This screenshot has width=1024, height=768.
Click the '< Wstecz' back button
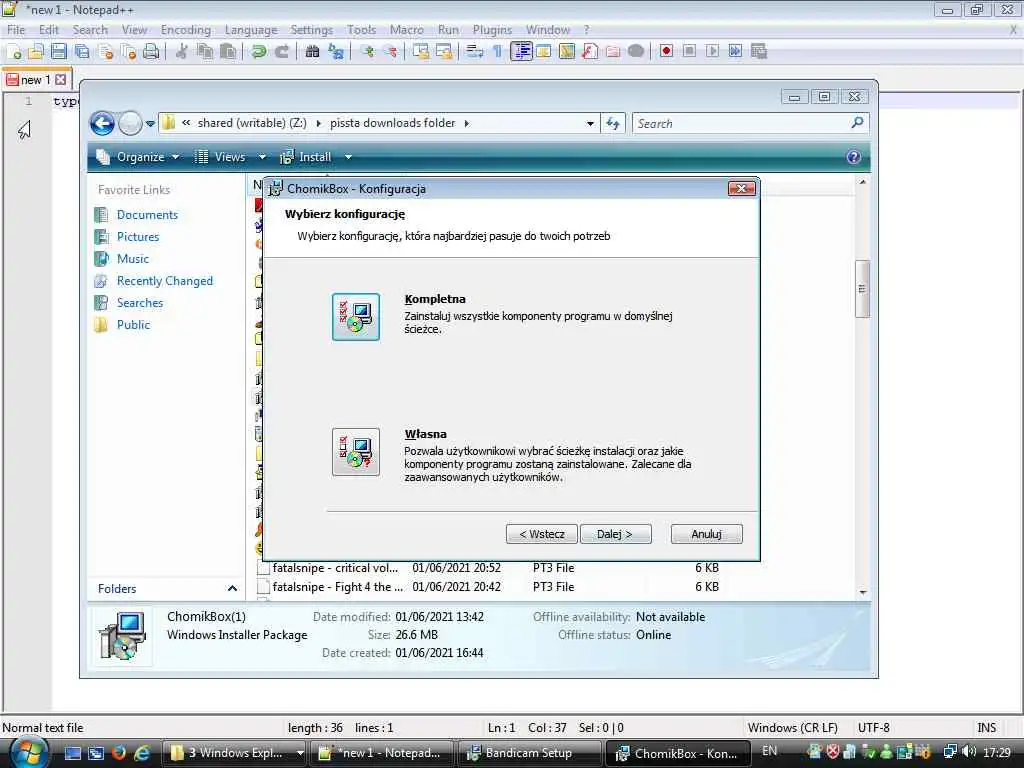(541, 534)
